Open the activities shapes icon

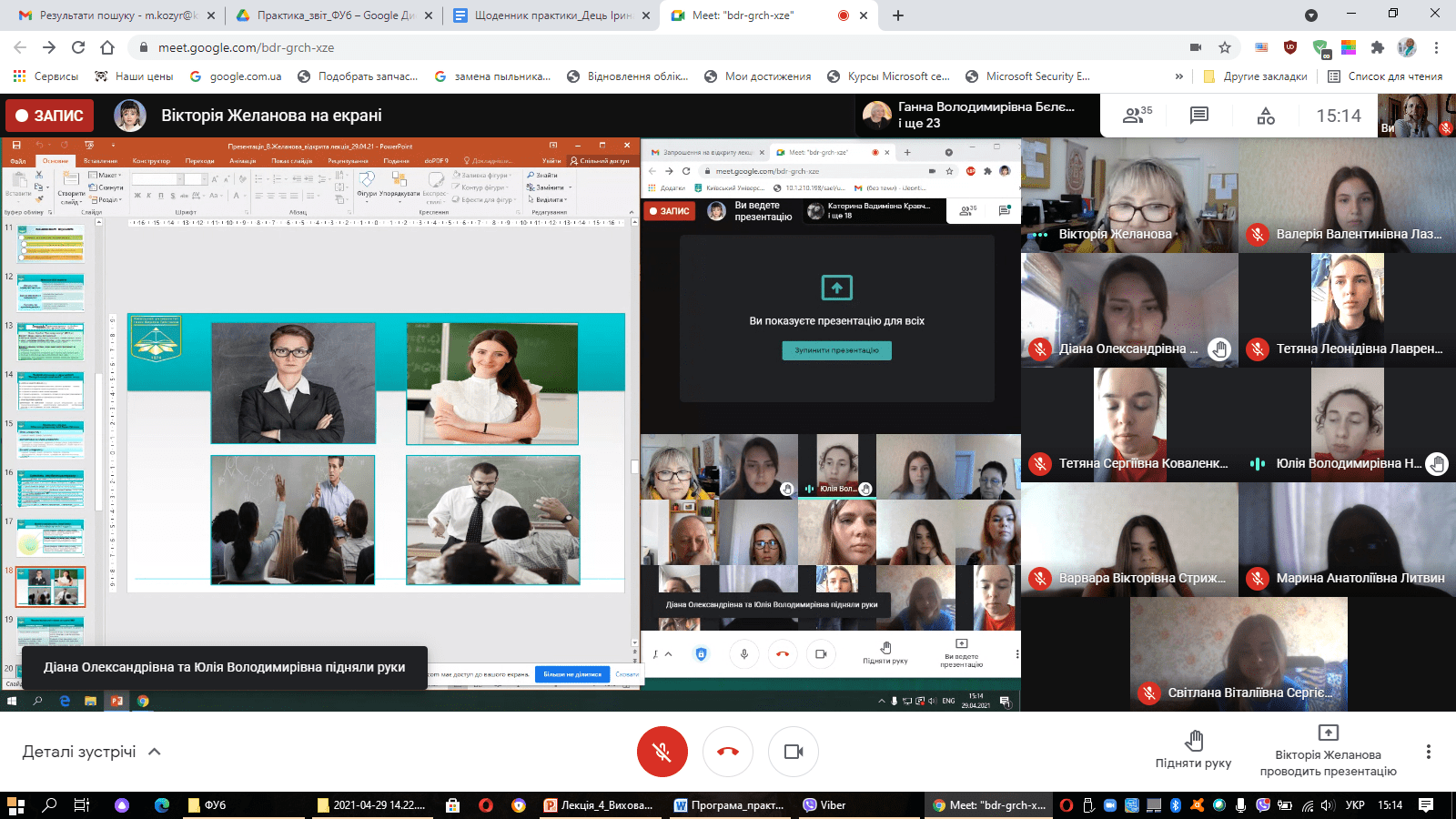1266,116
